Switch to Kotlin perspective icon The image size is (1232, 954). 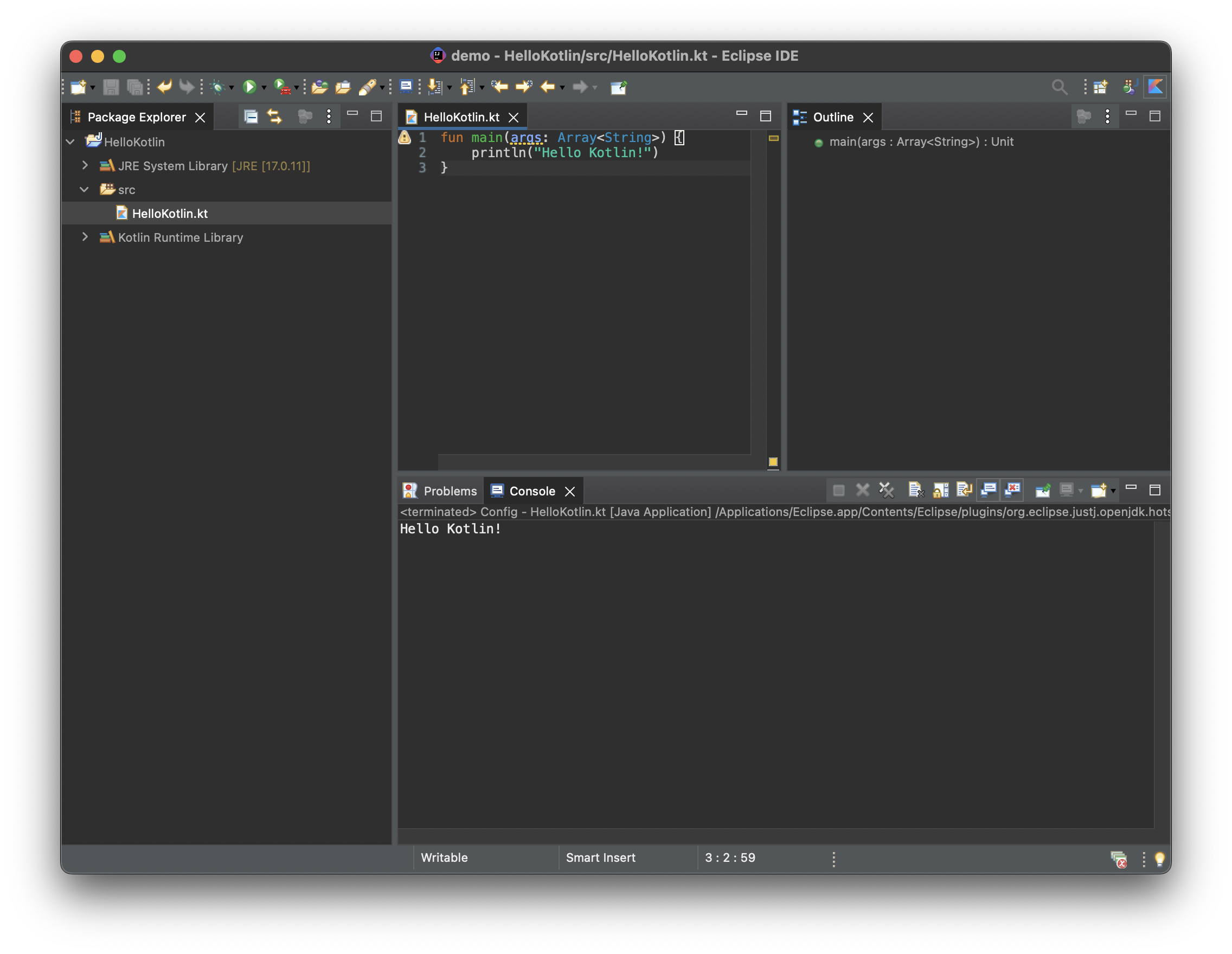[1156, 87]
